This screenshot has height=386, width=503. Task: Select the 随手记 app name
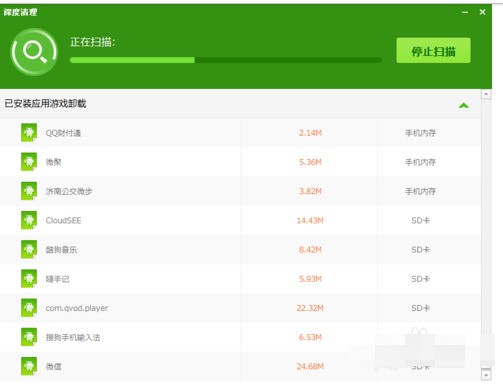pyautogui.click(x=58, y=279)
